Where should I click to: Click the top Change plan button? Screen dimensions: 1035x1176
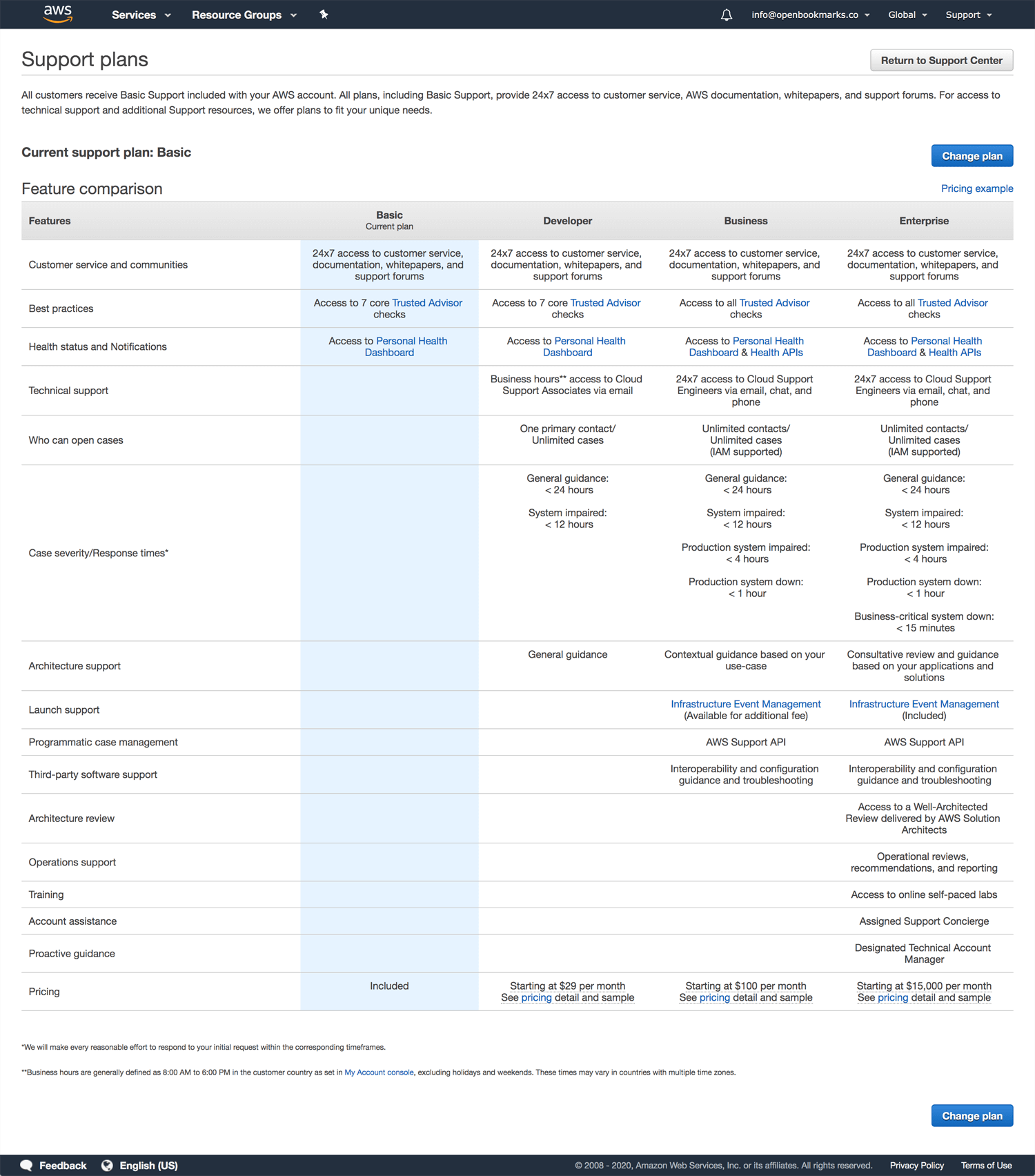tap(972, 156)
